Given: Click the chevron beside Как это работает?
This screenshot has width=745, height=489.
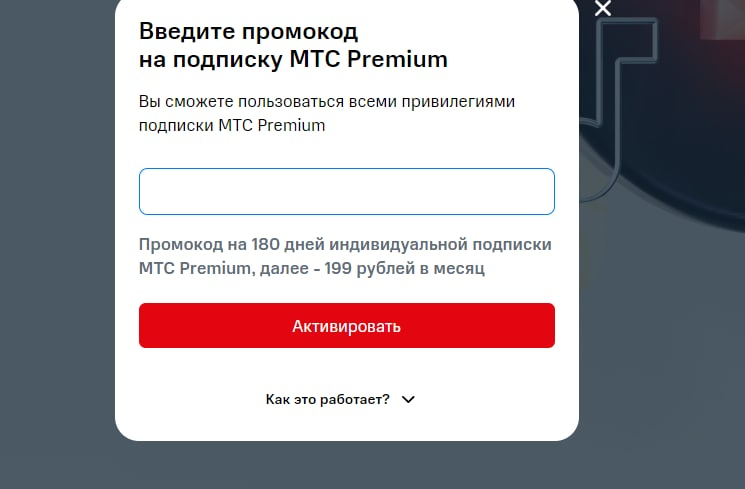Looking at the screenshot, I should tap(408, 399).
